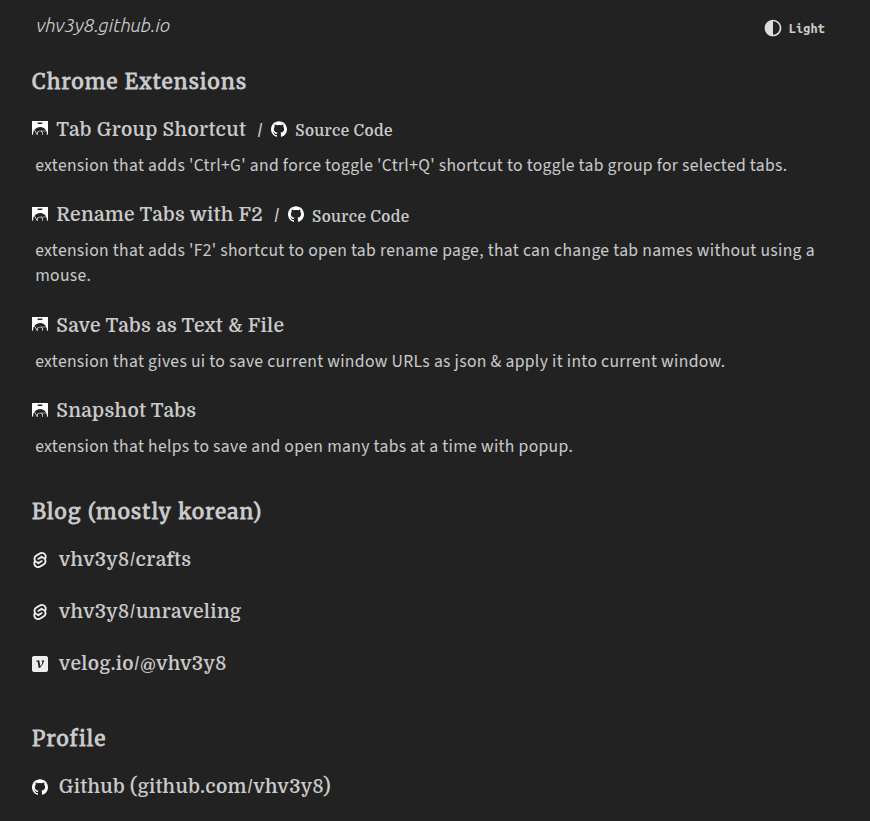Click GitHub icon in the Profile section
This screenshot has width=870, height=821.
click(40, 787)
